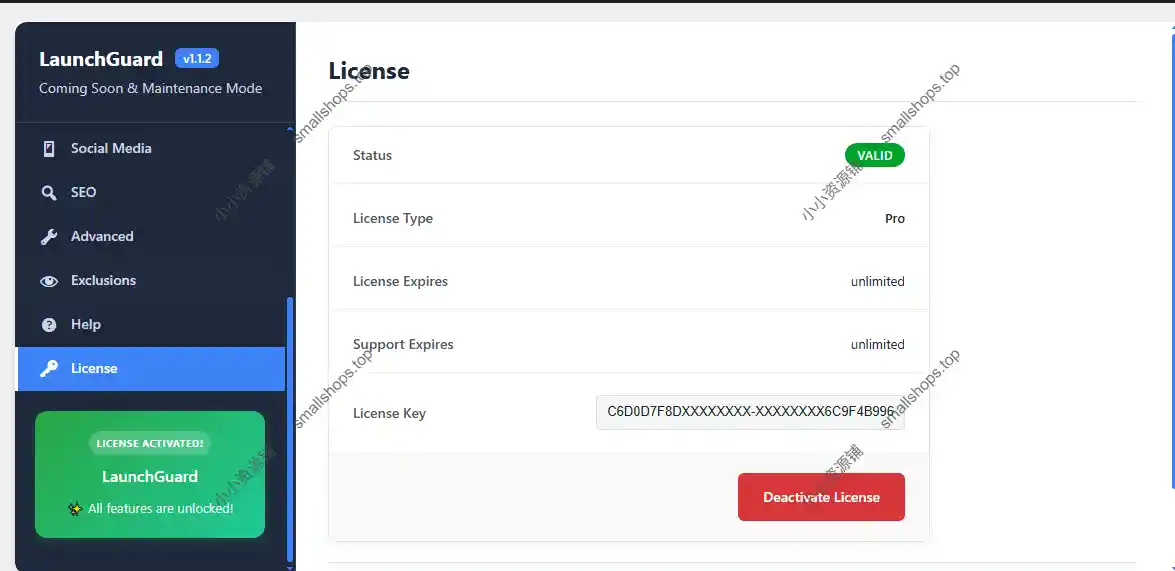Click the License Key label
The width and height of the screenshot is (1175, 571).
[389, 414]
